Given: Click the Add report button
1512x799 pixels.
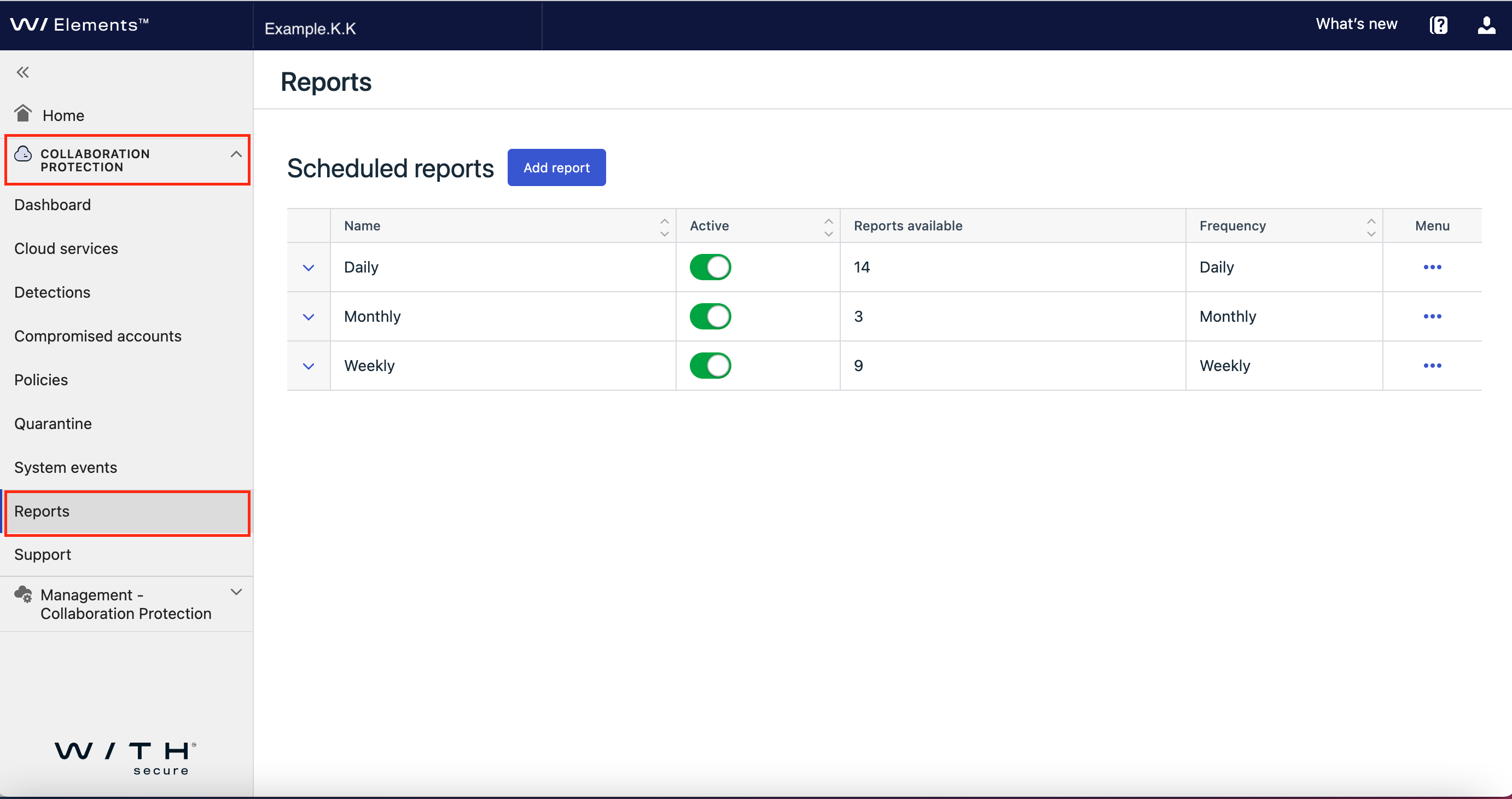Looking at the screenshot, I should click(556, 167).
